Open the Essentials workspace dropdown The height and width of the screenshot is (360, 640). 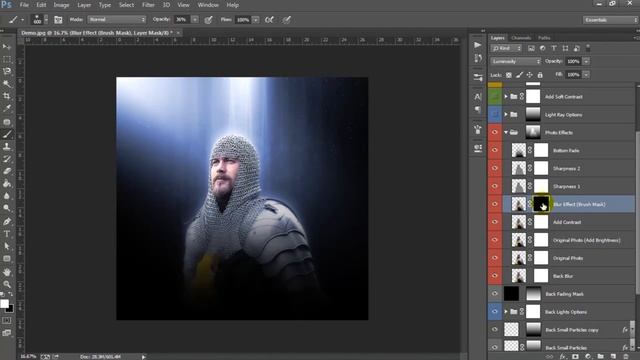pos(610,20)
